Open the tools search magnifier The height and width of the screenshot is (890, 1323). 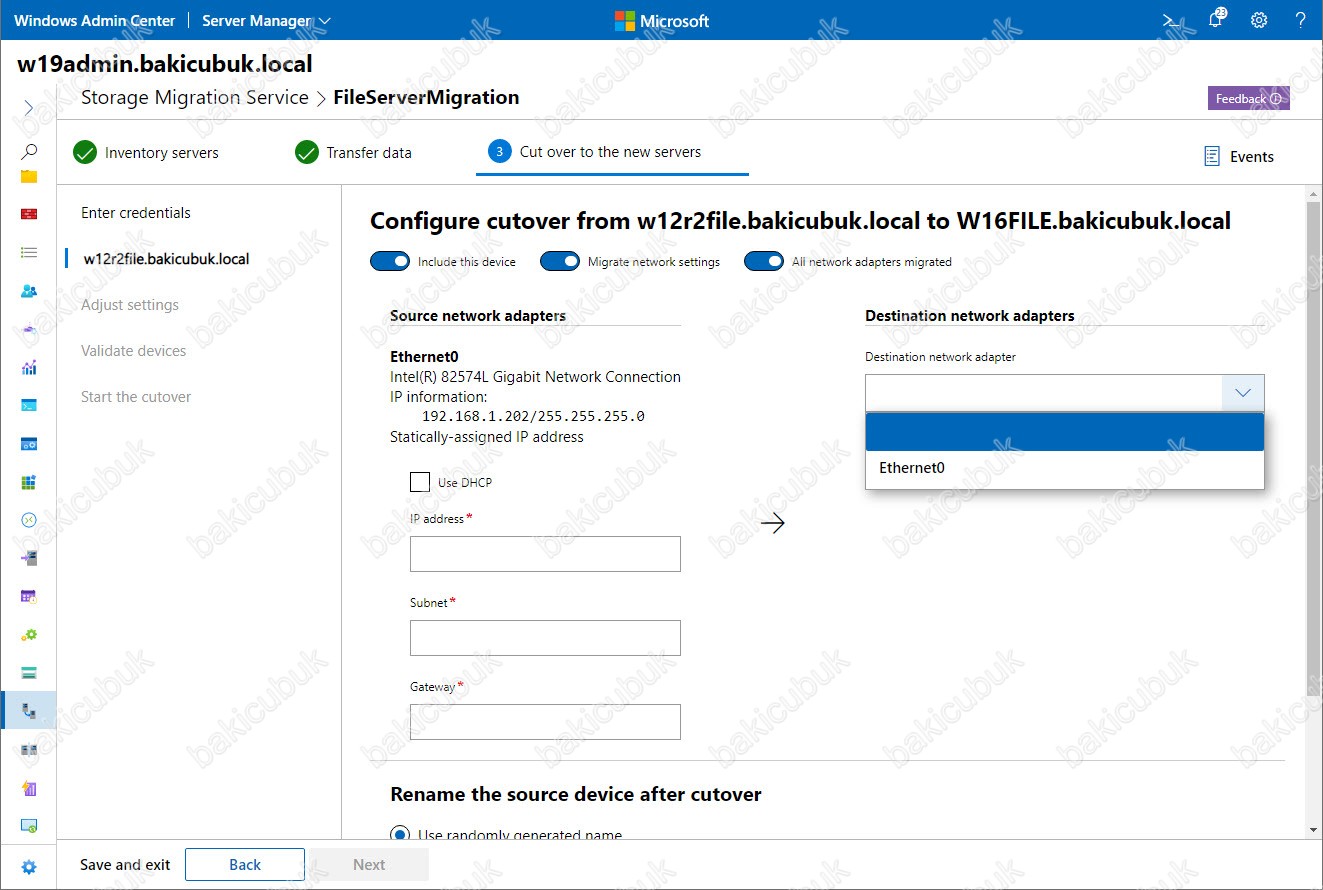tap(29, 151)
